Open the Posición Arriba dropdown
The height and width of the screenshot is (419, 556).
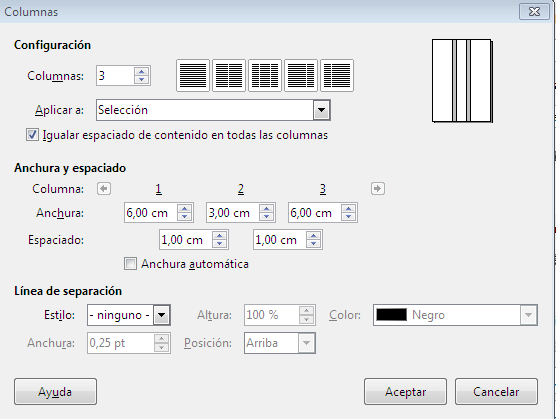point(306,343)
